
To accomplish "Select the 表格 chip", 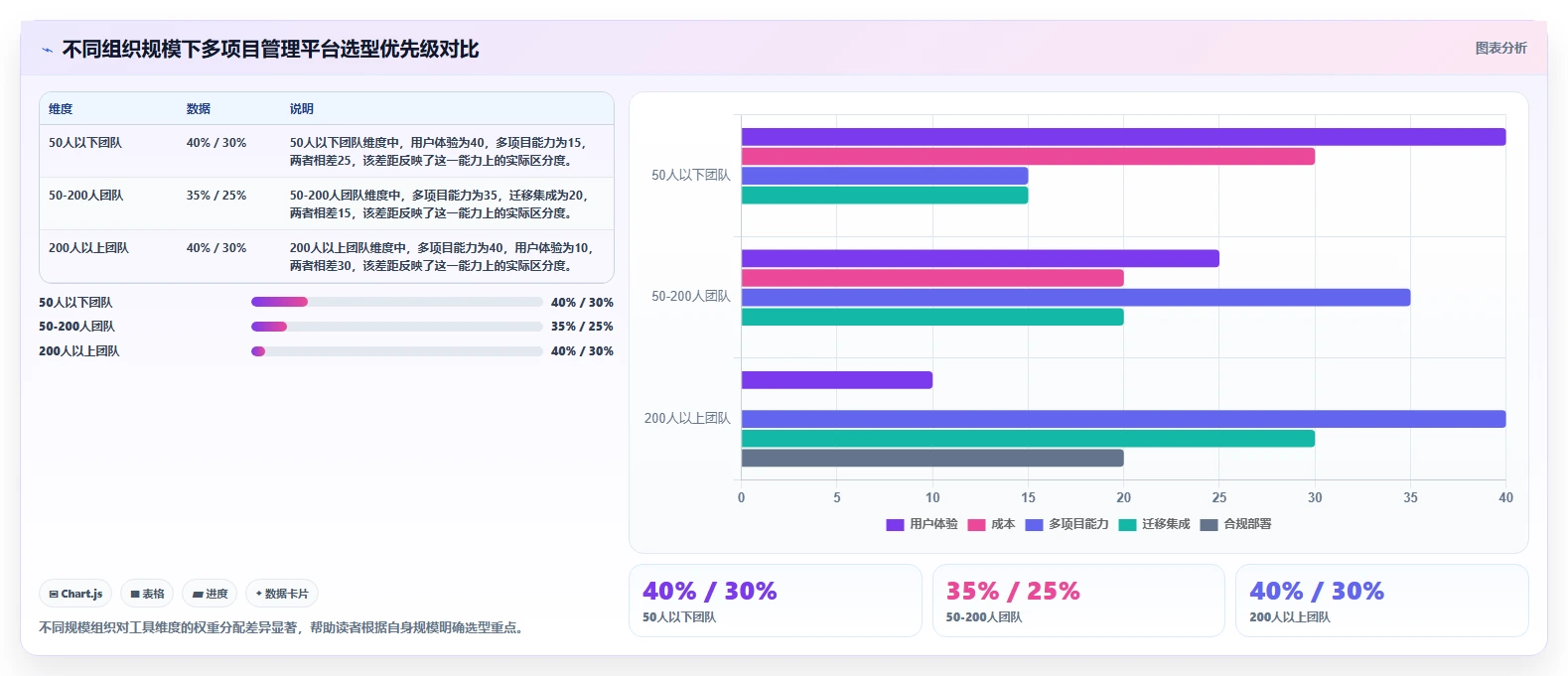I will point(147,594).
